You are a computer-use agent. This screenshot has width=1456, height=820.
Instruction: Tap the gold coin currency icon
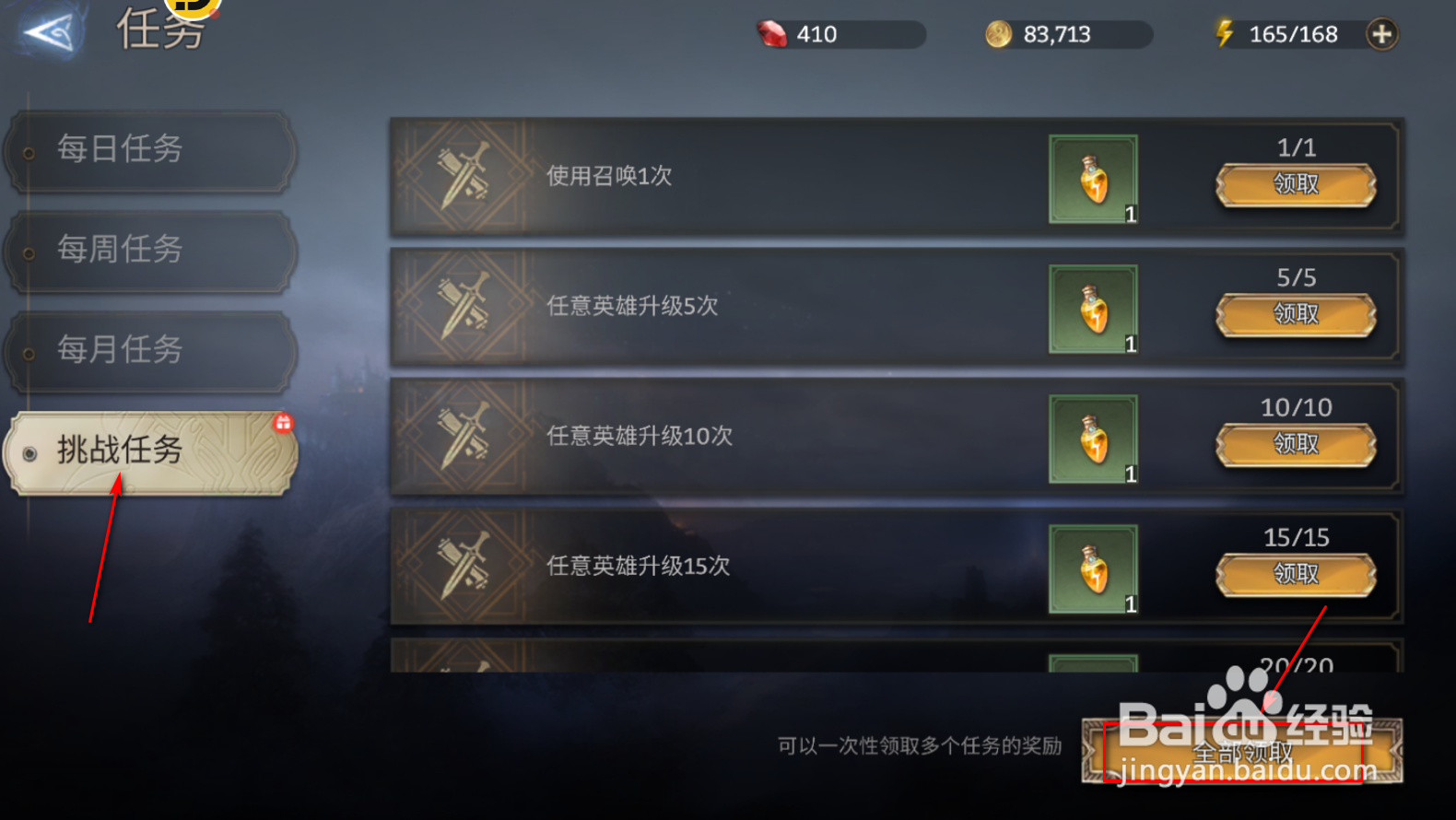(998, 34)
